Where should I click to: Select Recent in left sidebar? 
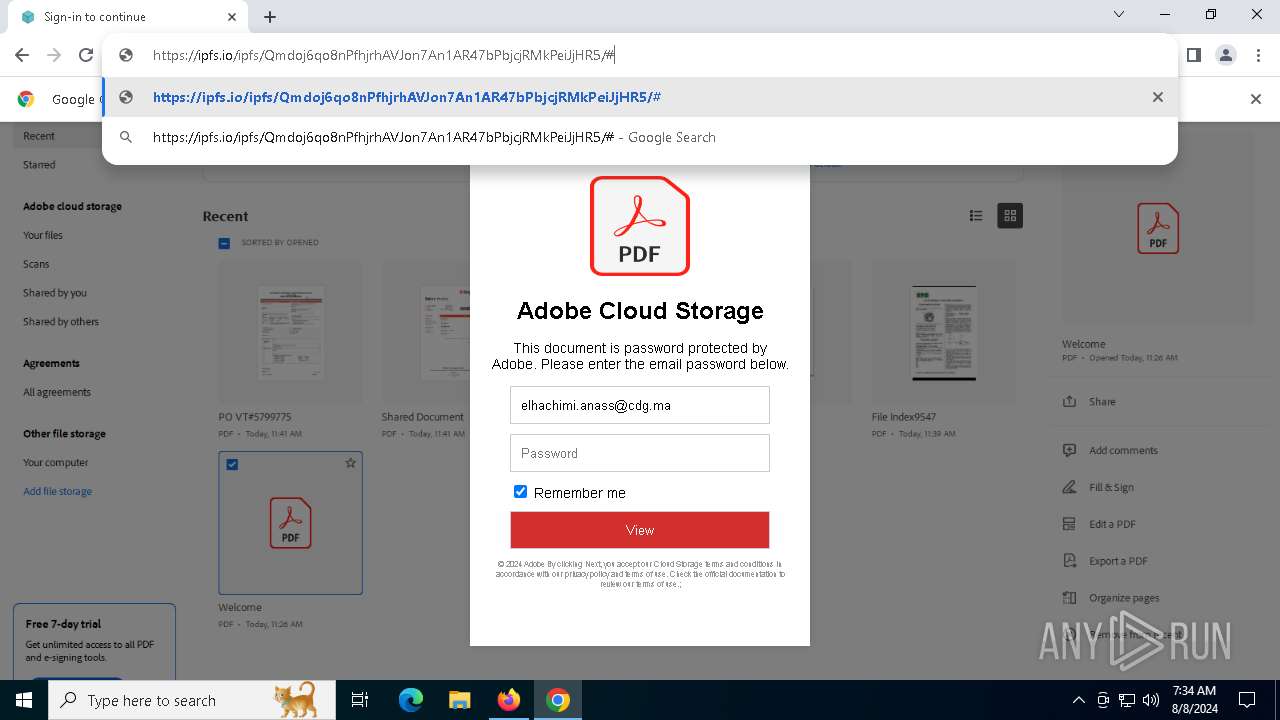point(39,136)
